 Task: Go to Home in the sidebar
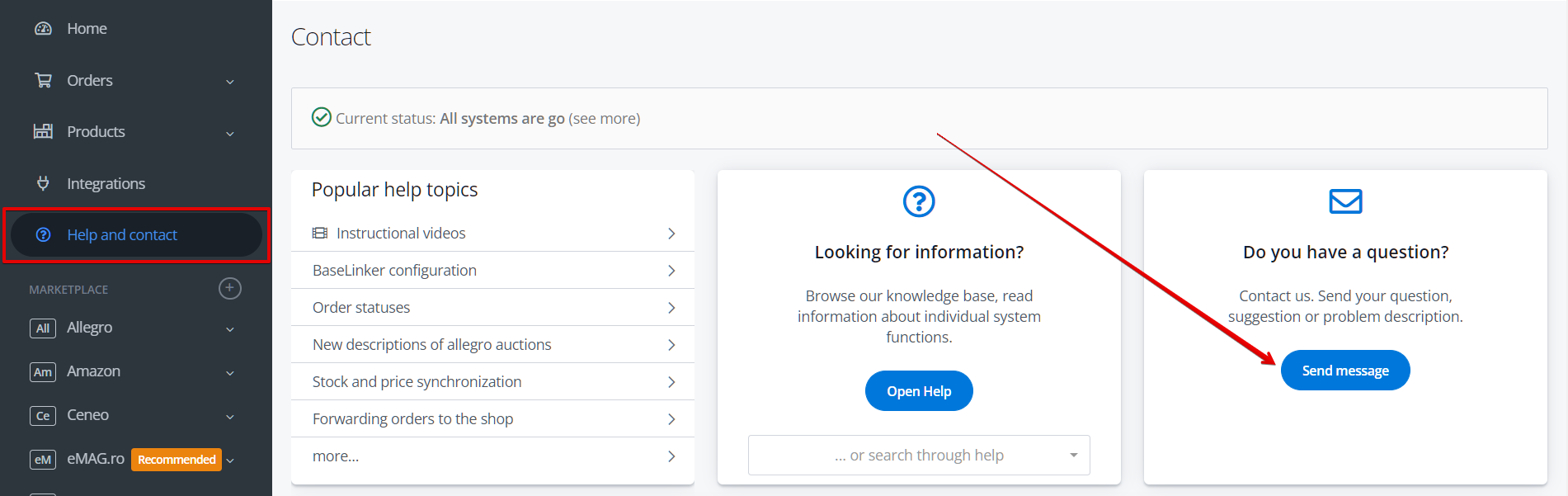[87, 29]
